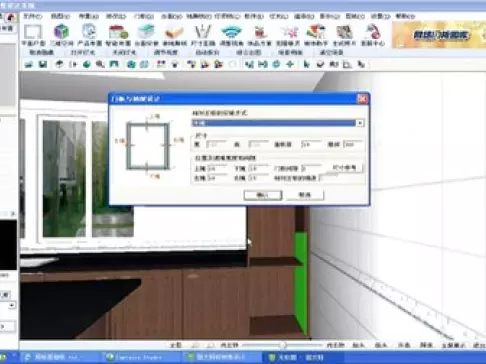
Task: Select the arrow pointer tool in small toolbar
Action: pyautogui.click(x=306, y=64)
